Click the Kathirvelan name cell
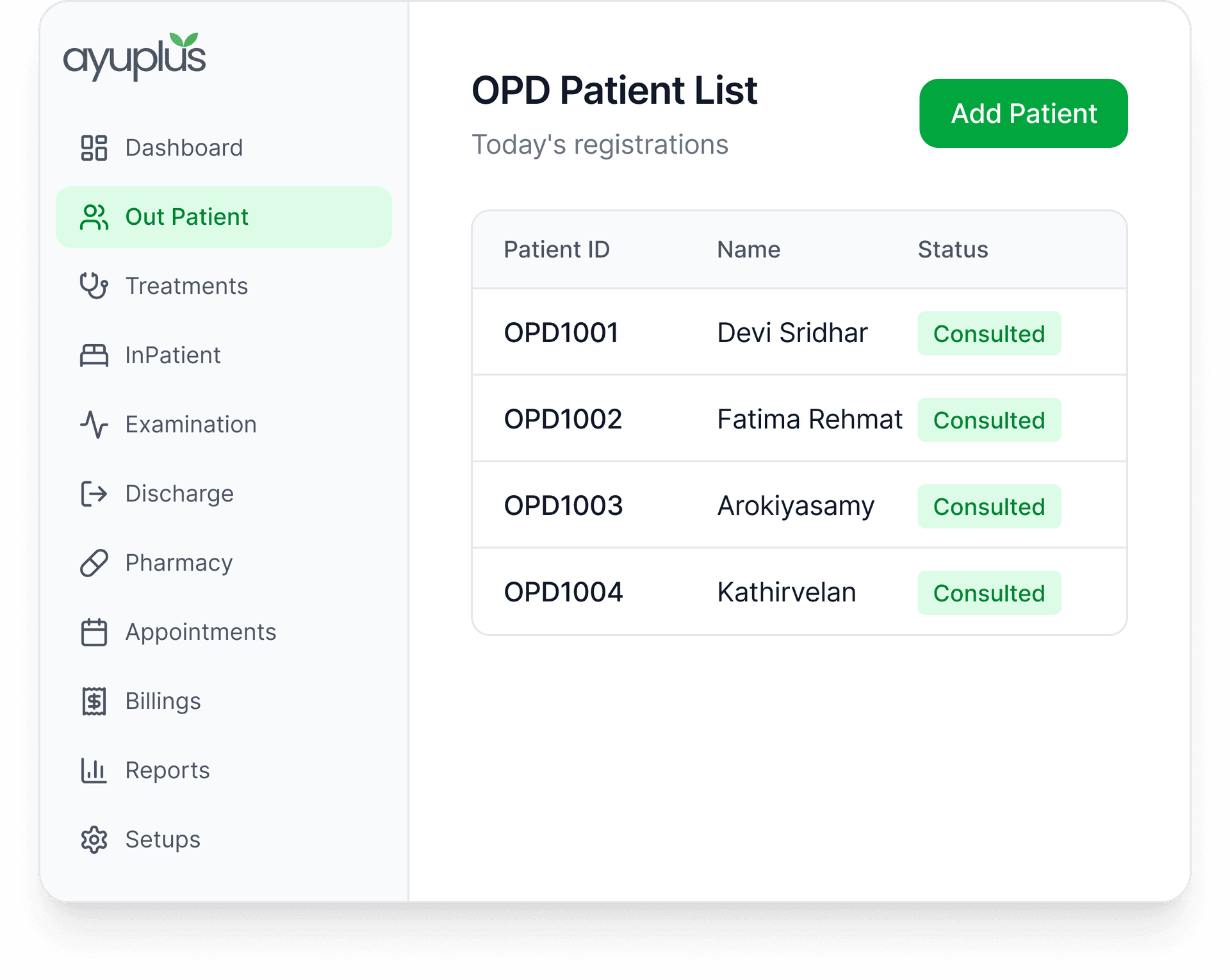Screen dimensions: 1230x980 [787, 591]
